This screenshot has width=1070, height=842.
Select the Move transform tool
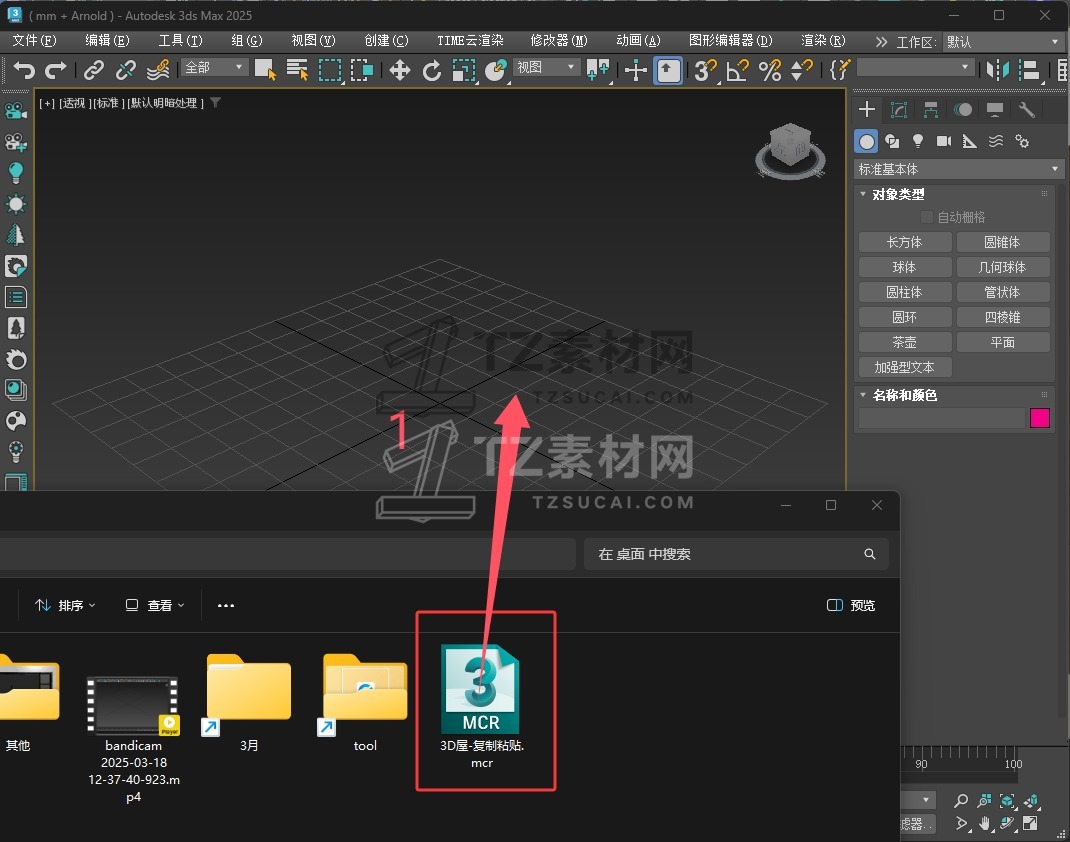coord(399,70)
